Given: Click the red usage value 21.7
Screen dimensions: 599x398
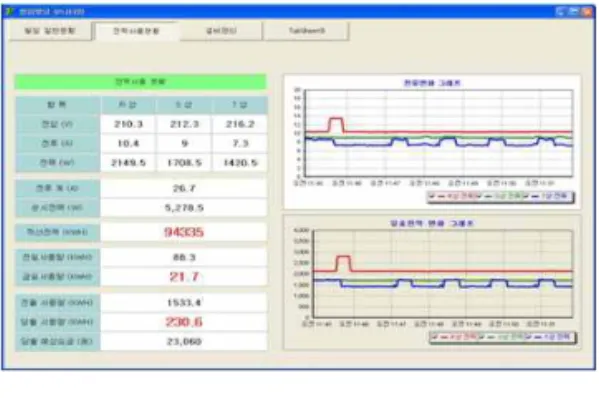Looking at the screenshot, I should click(x=184, y=277).
